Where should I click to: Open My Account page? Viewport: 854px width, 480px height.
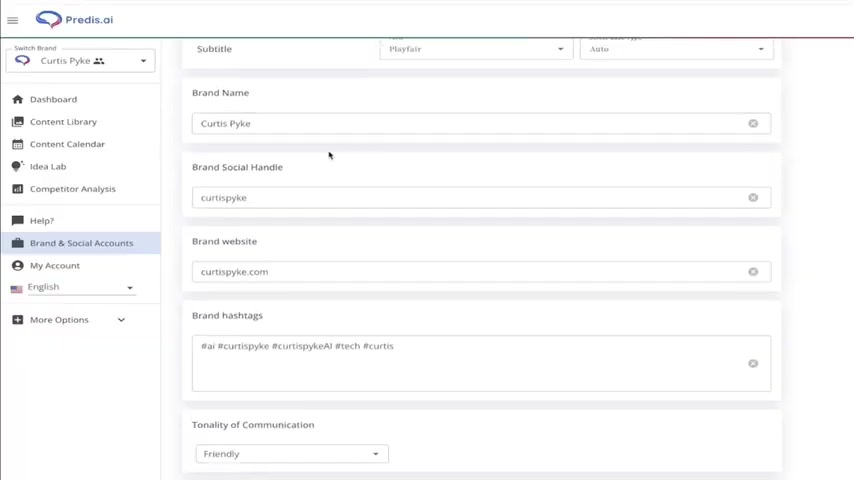[x=54, y=265]
